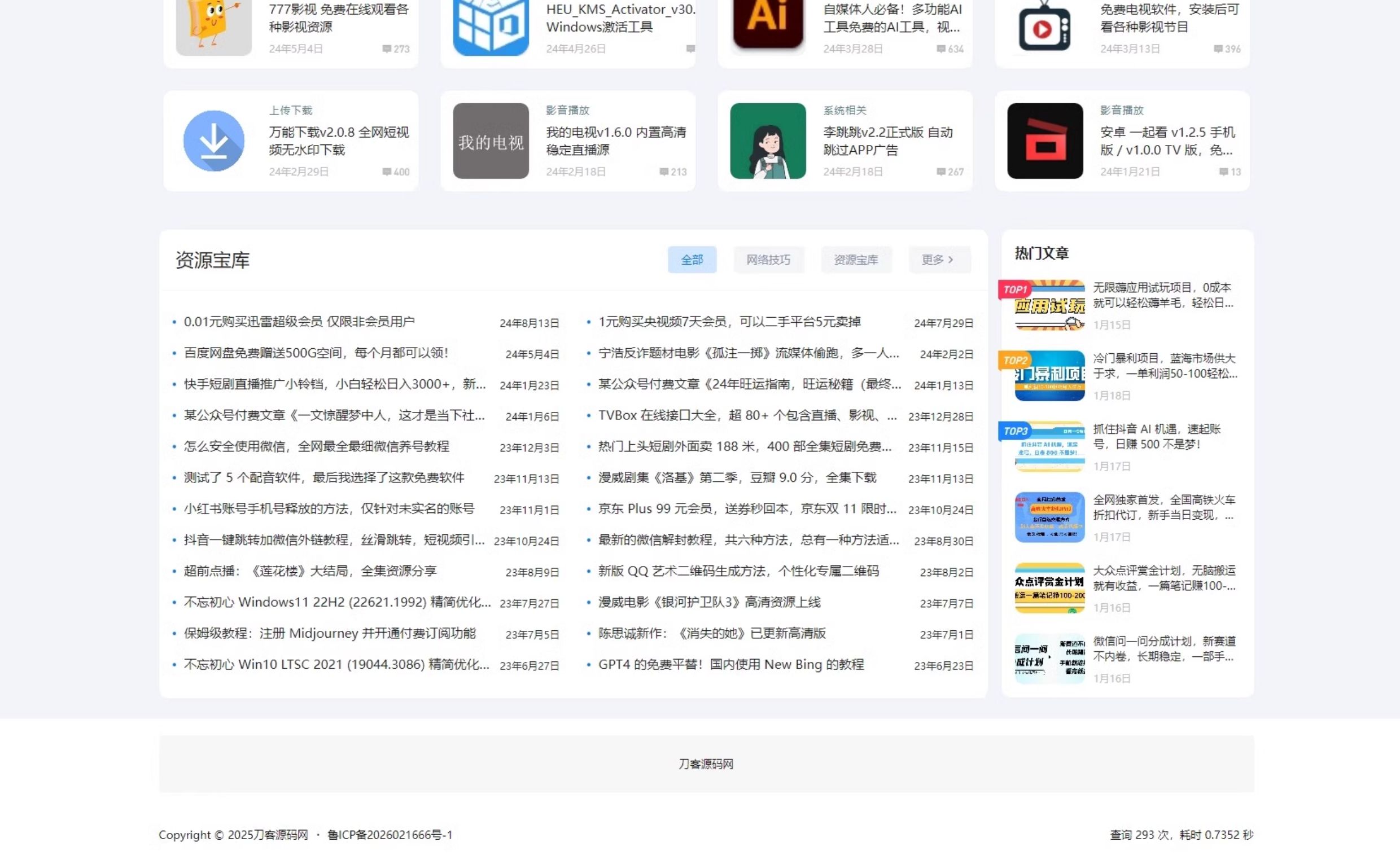This screenshot has width=1400, height=860.
Task: Open 热门上头短剧外面卖 188 米 article
Action: click(745, 446)
